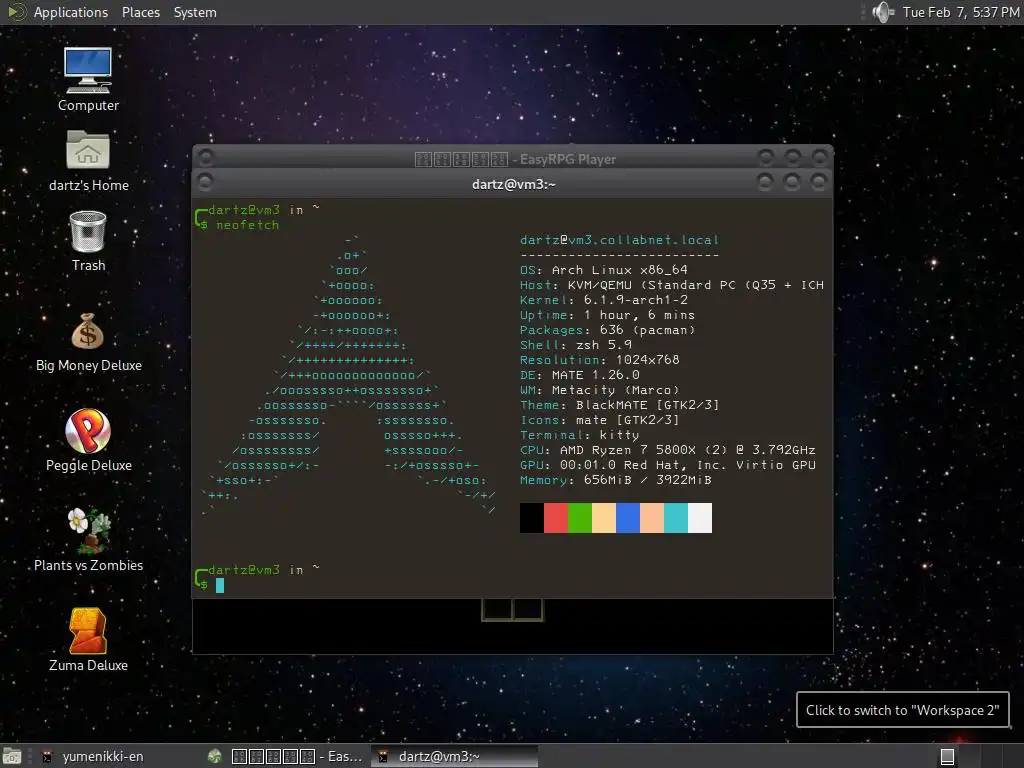Click the 'DE: MATE 1.26.0' line
Screen dimensions: 1024x768
579,375
